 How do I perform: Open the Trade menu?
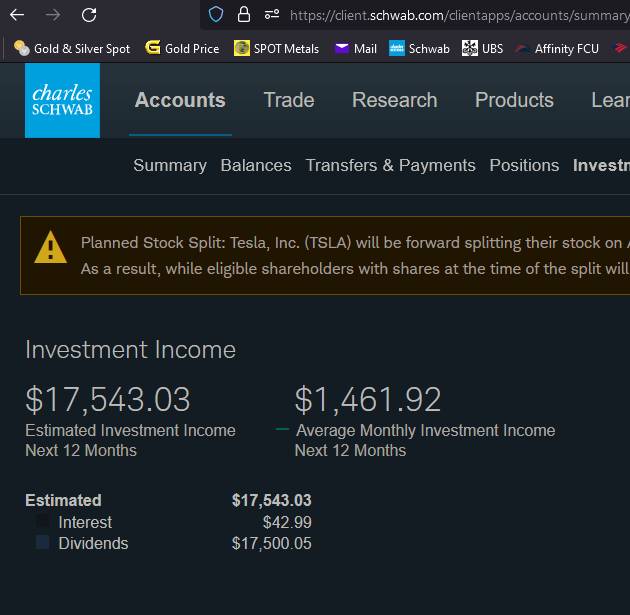(289, 100)
